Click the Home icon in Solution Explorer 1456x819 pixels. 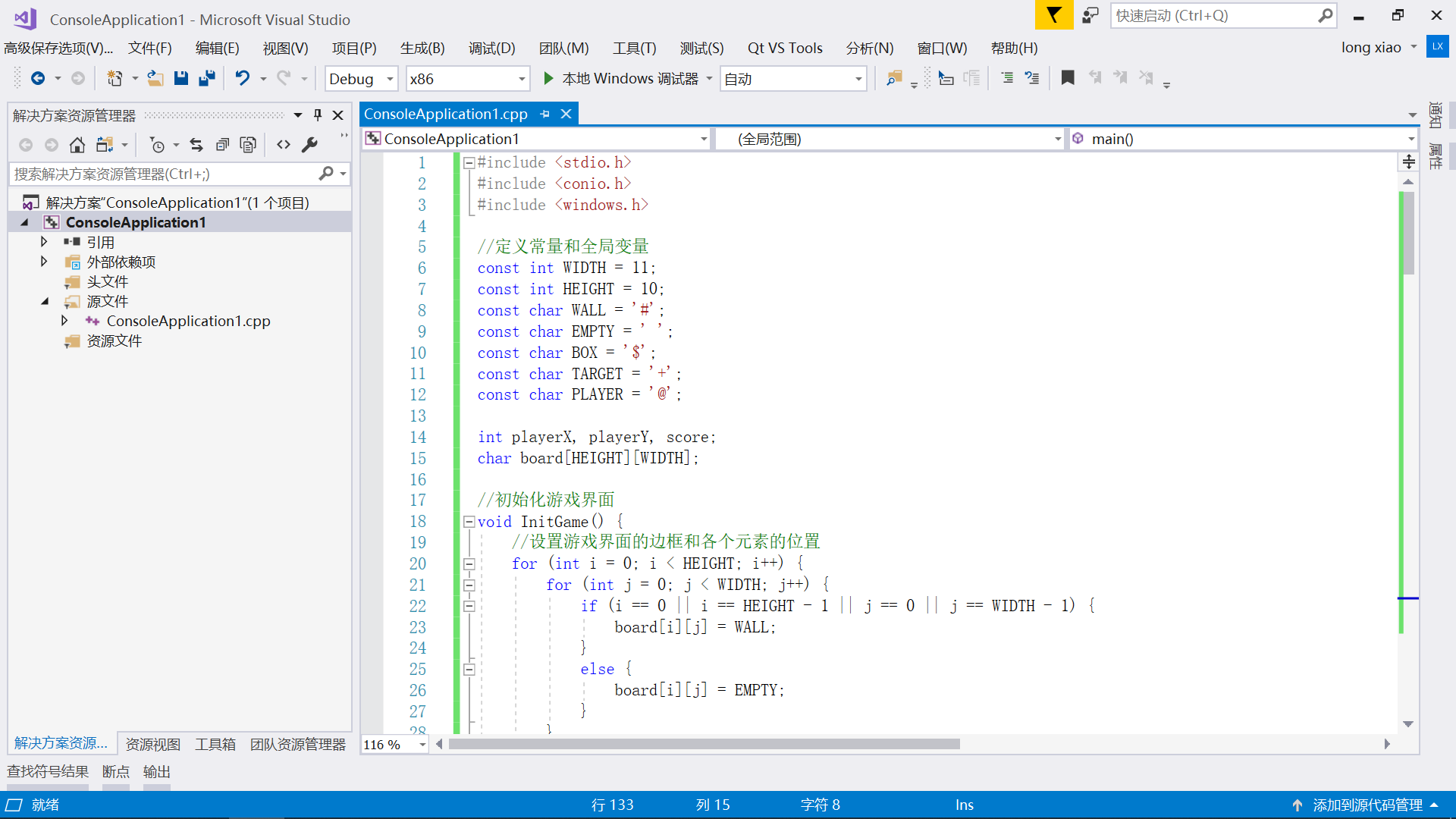click(77, 145)
